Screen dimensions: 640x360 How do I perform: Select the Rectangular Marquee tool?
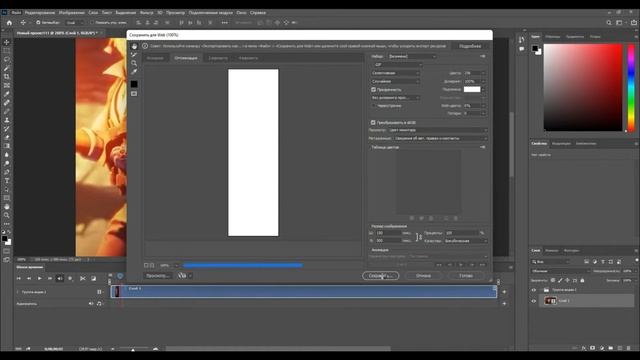coord(7,51)
